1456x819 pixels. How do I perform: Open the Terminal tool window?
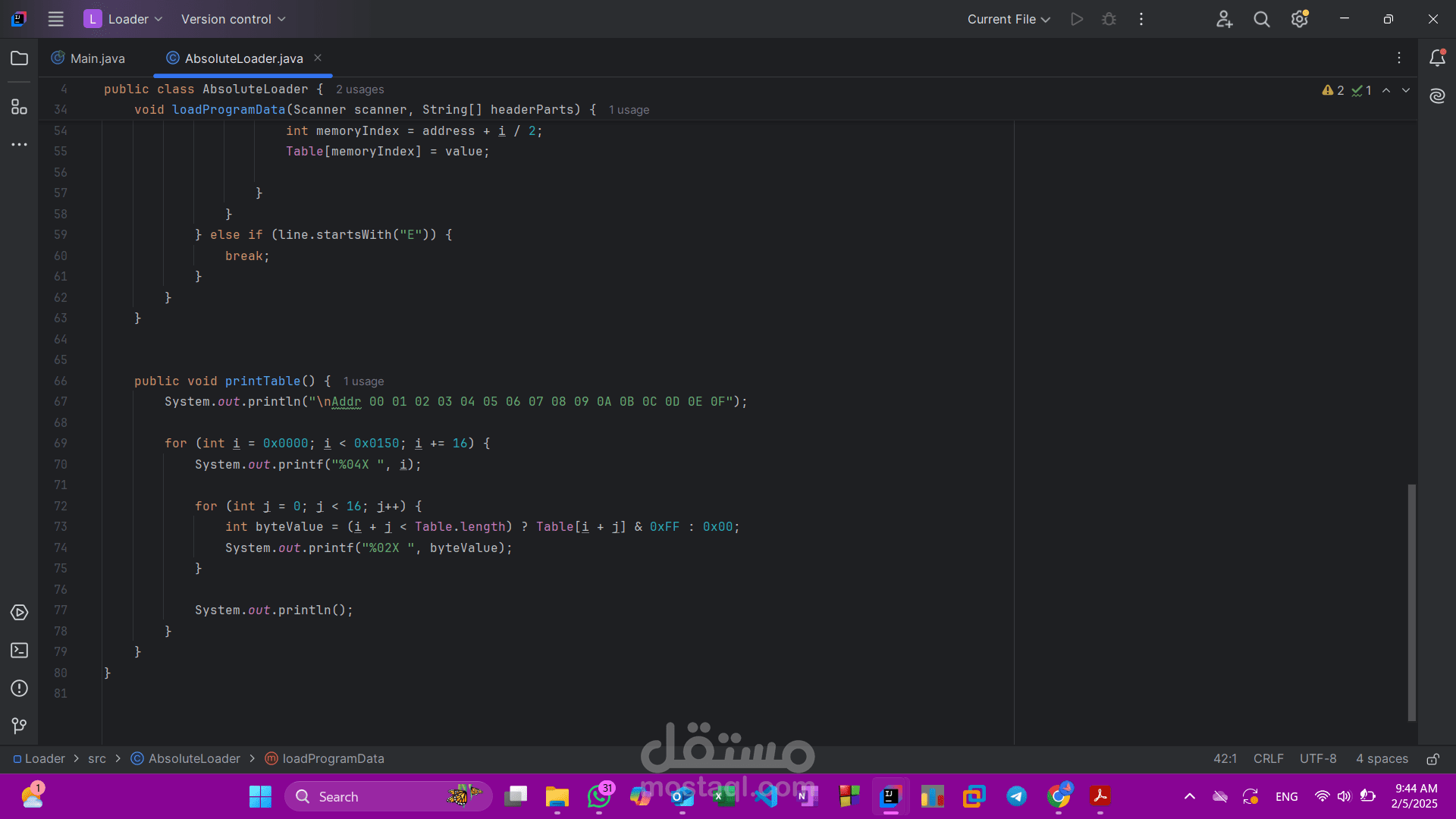[20, 651]
